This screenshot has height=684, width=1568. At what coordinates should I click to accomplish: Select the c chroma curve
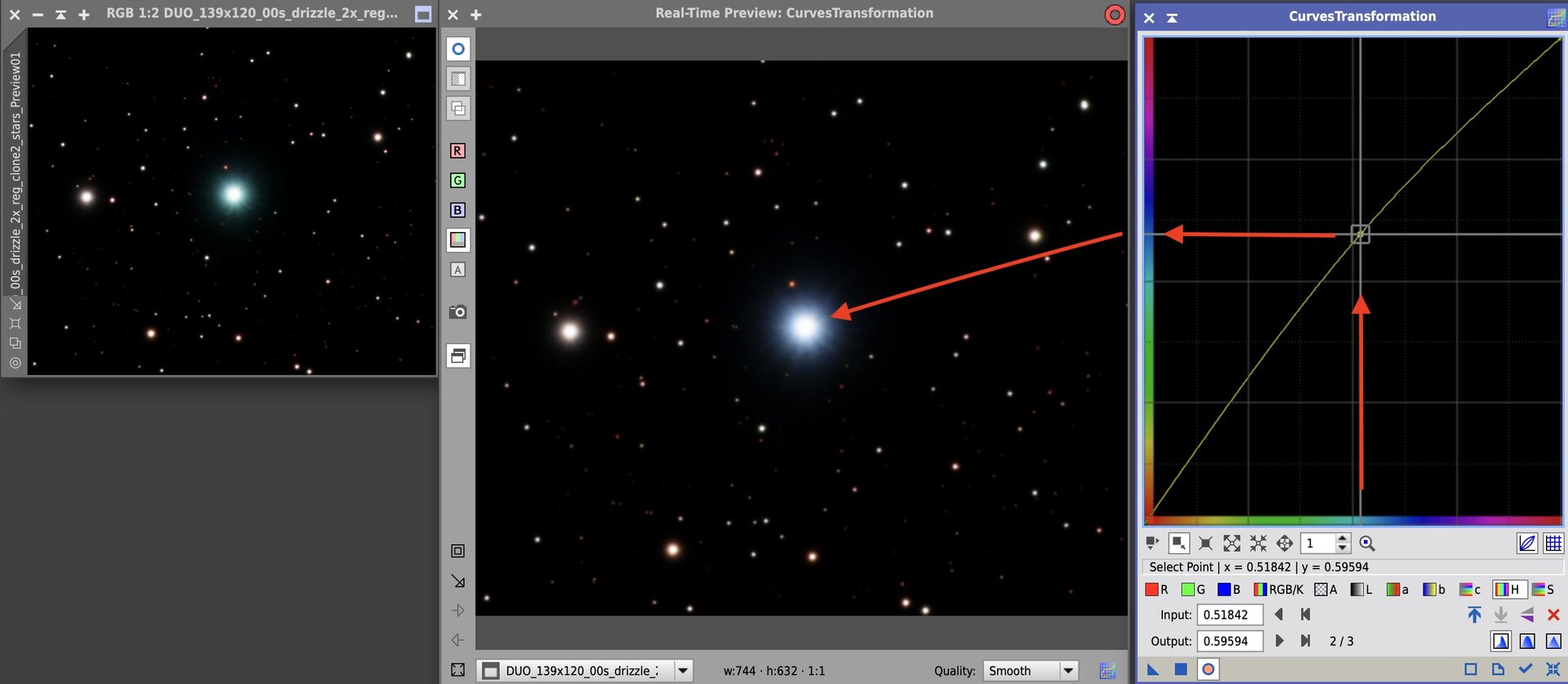click(1470, 589)
